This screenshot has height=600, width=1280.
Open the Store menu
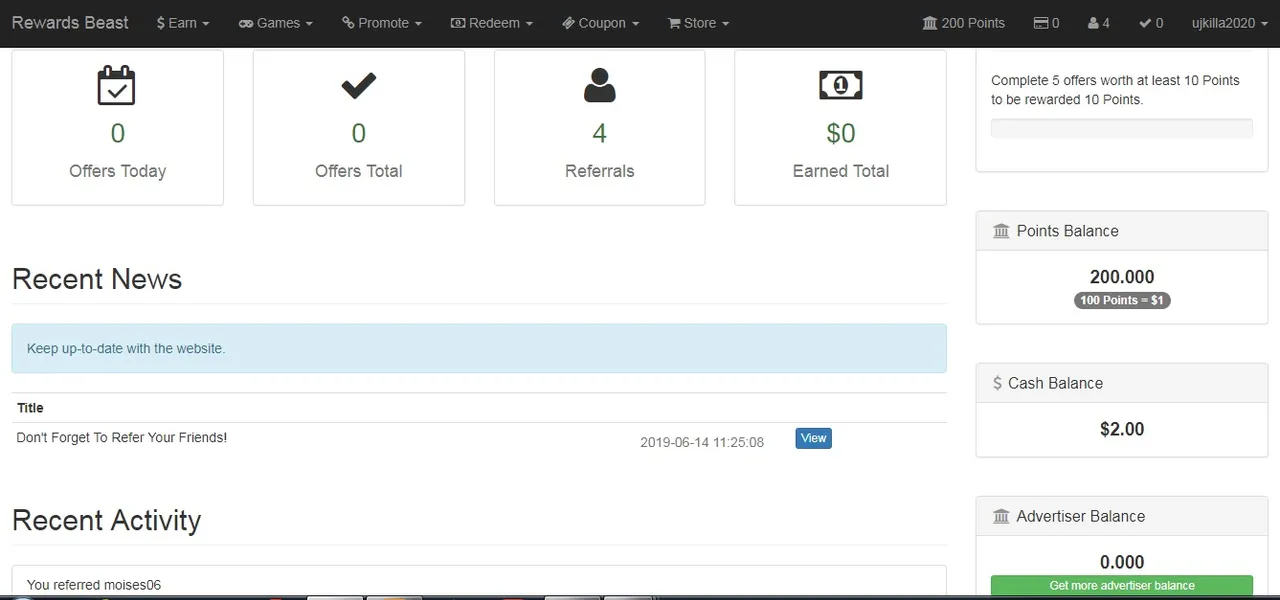pos(698,23)
